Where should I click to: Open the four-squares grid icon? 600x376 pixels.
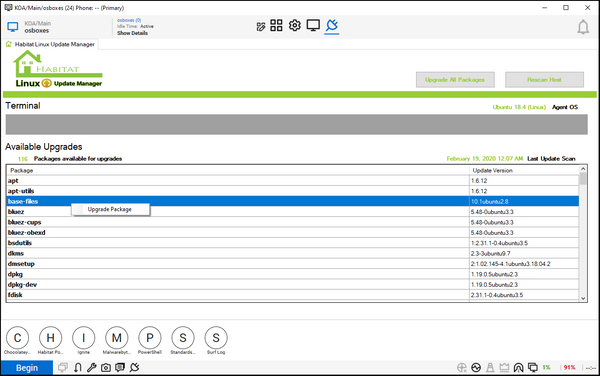[x=276, y=26]
